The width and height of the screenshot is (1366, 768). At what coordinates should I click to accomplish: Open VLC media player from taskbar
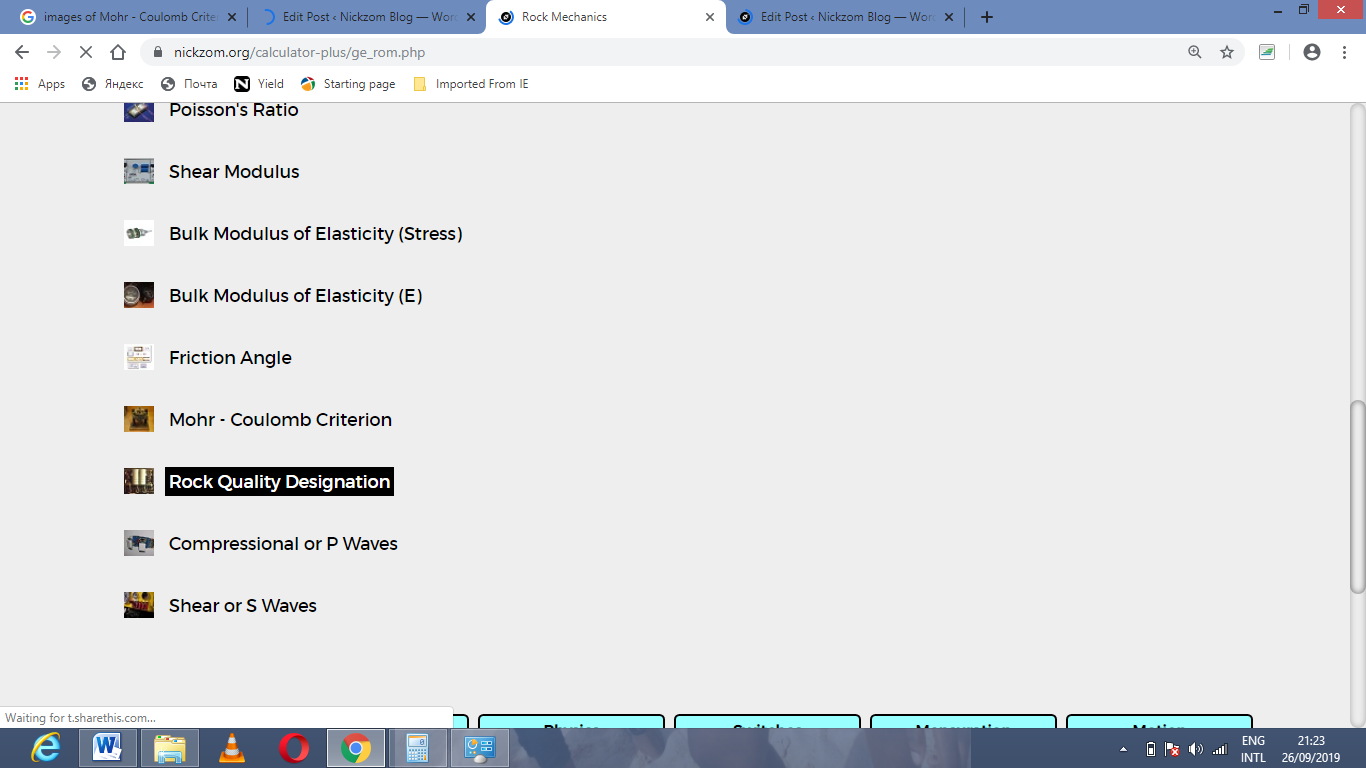(232, 748)
